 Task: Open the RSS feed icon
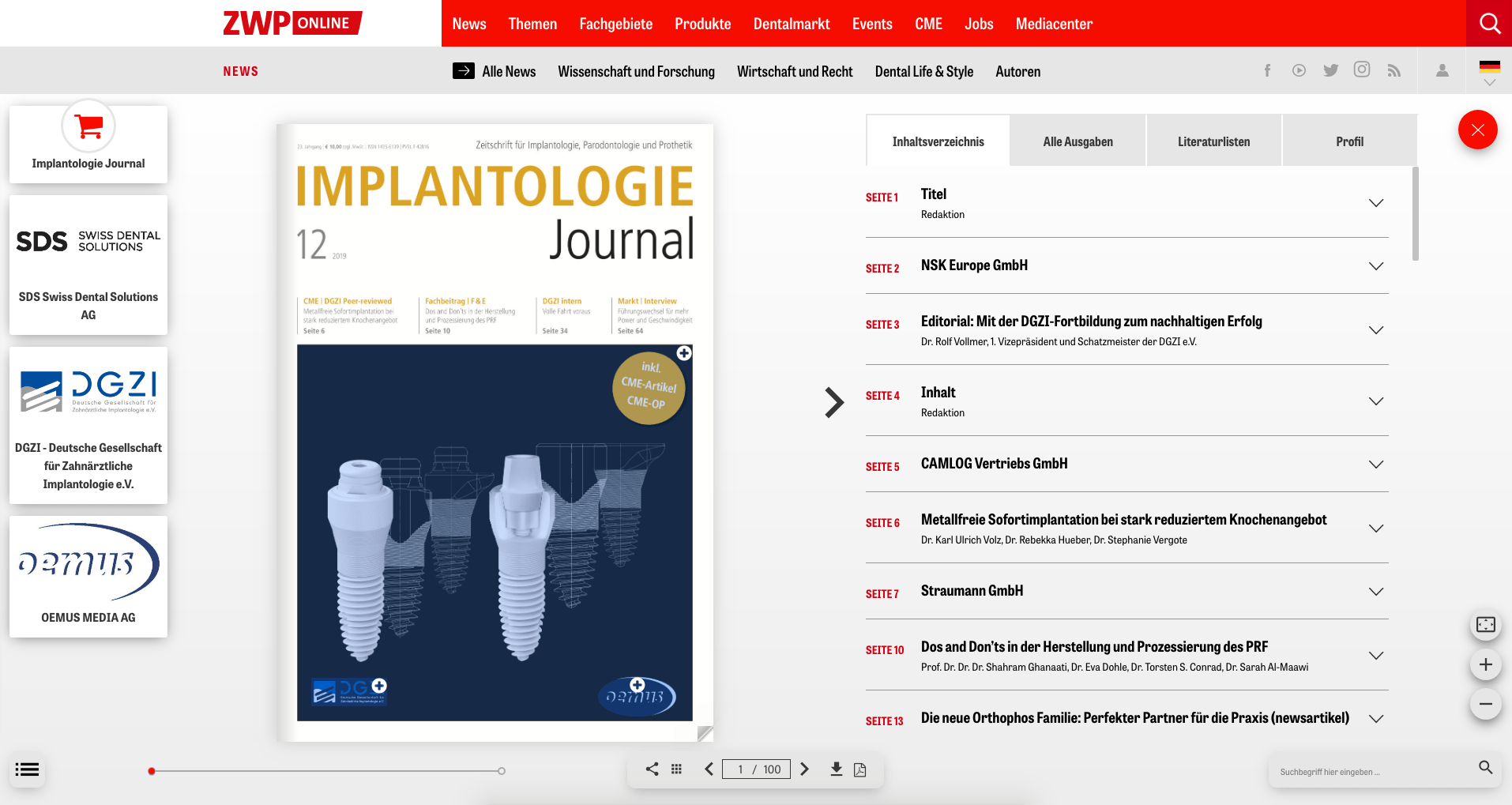(x=1394, y=71)
